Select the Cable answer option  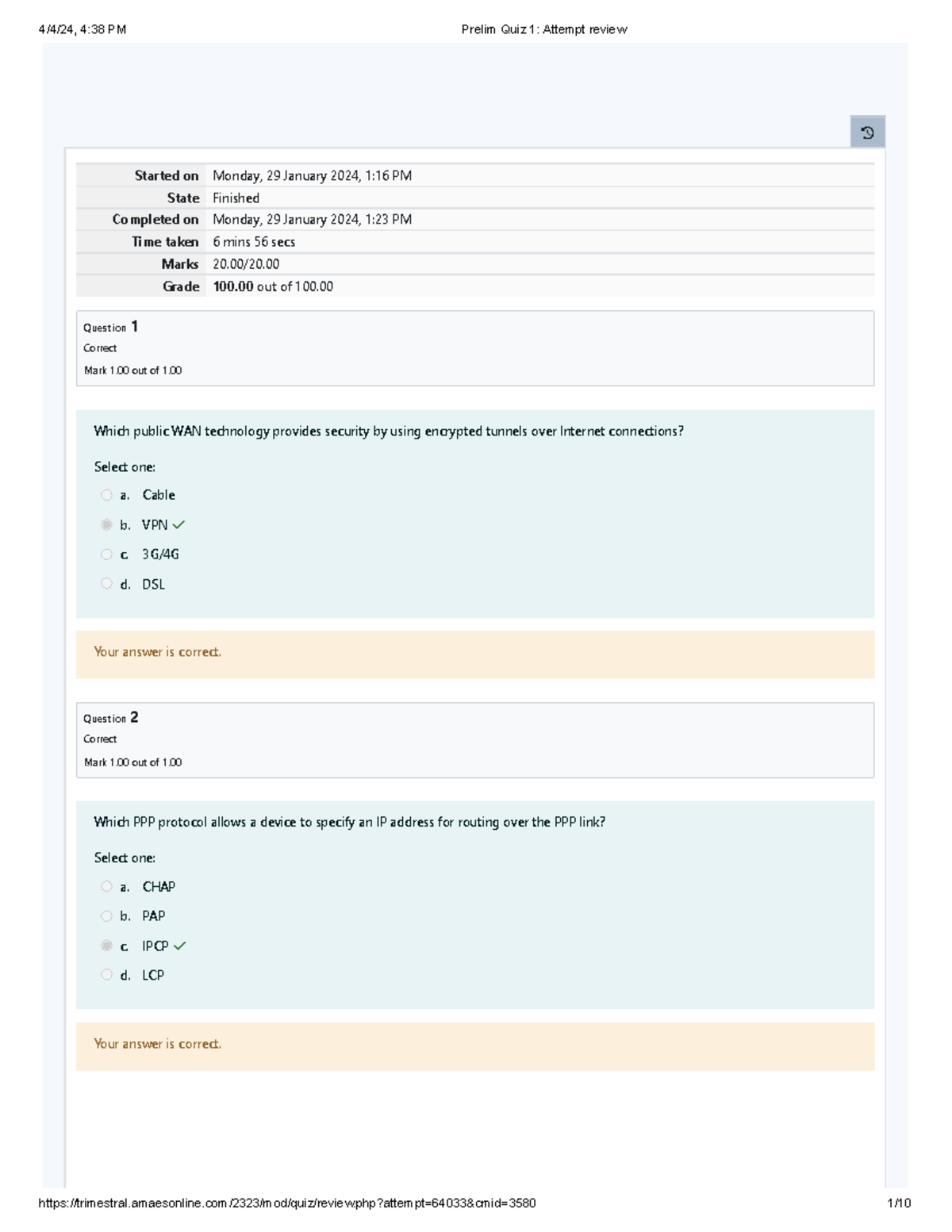tap(107, 494)
